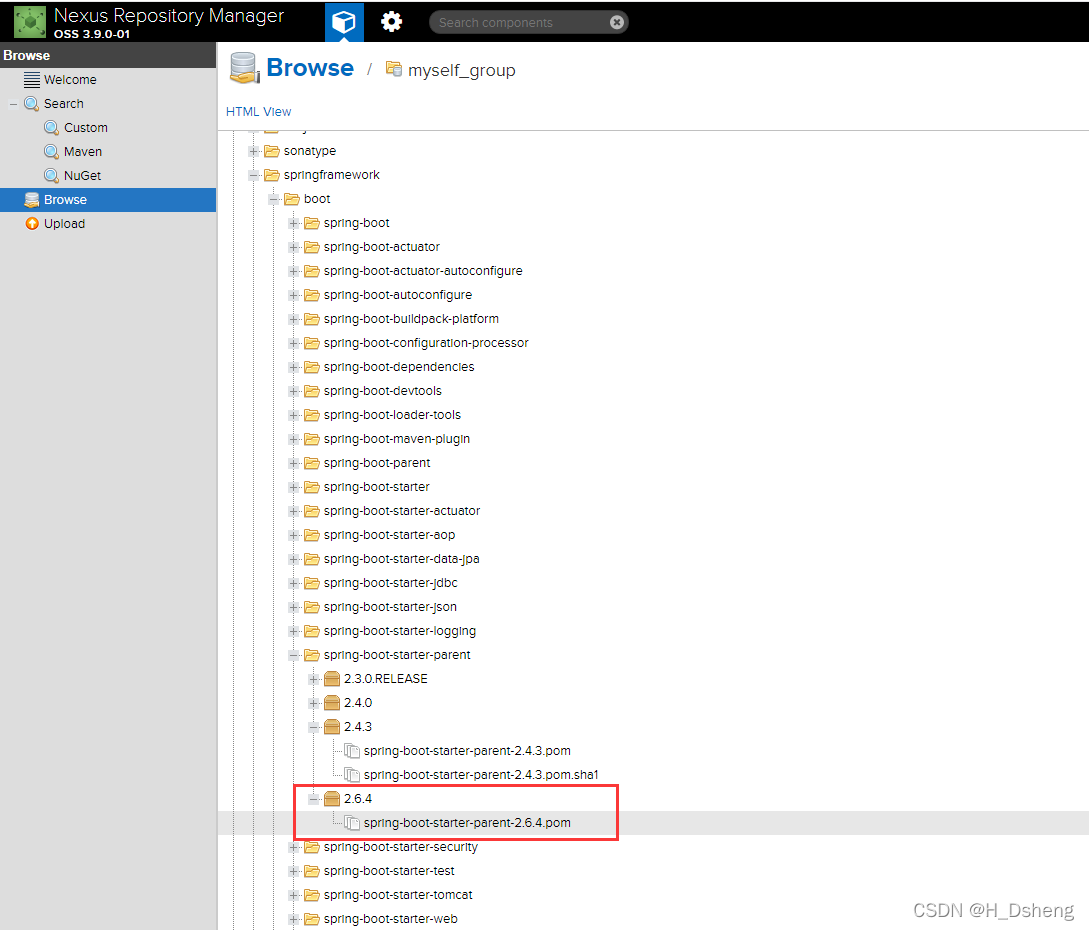Expand the spring-boot-maven-plugin folder
This screenshot has width=1089, height=930.
click(x=294, y=439)
